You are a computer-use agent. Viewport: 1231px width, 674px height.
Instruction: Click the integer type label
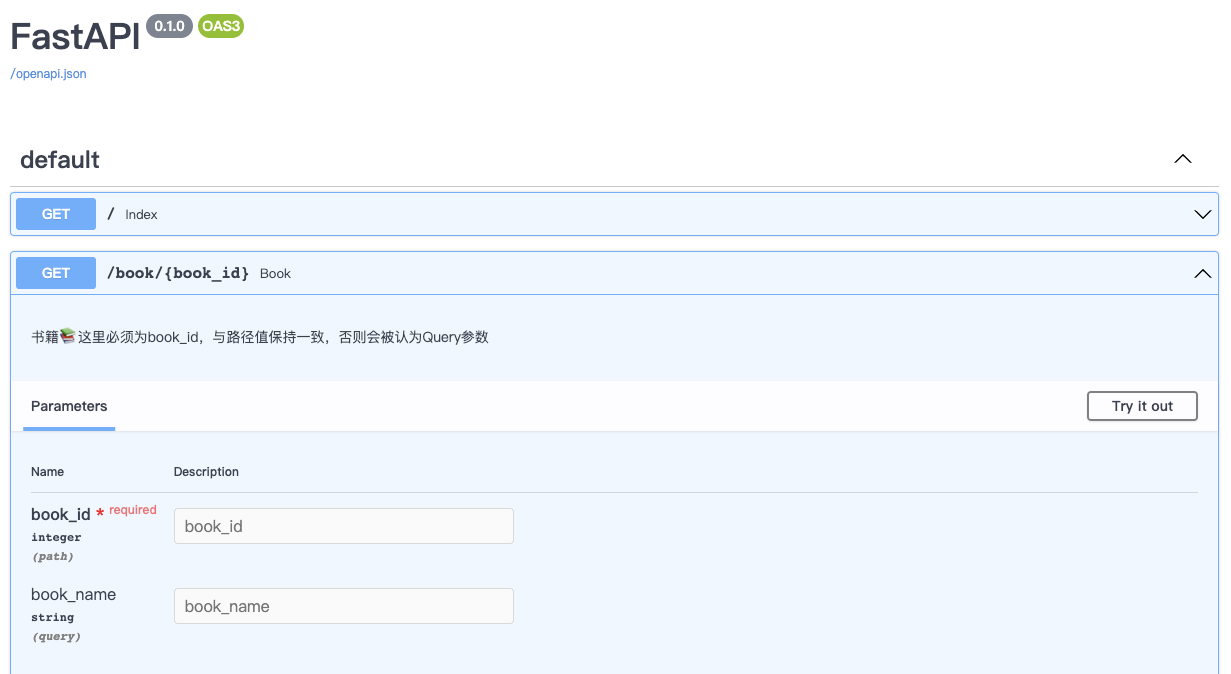pos(56,538)
